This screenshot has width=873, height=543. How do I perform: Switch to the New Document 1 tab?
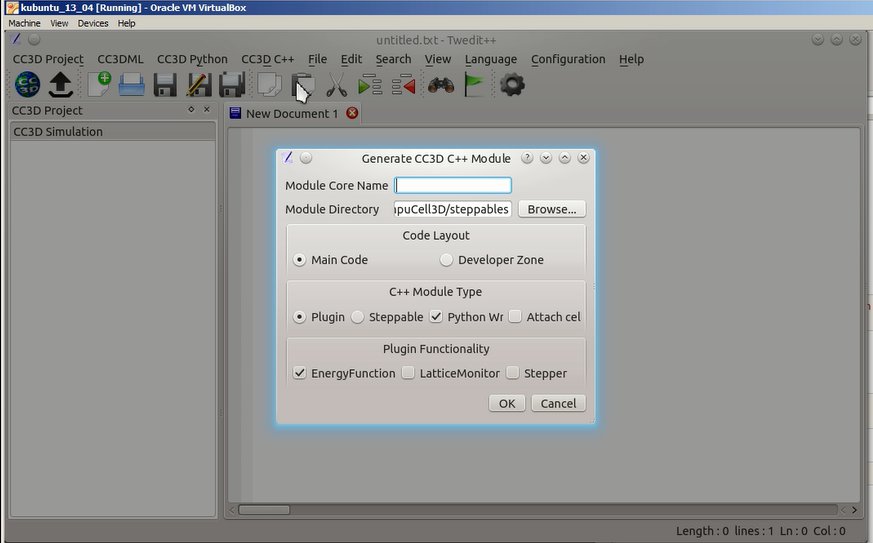click(x=291, y=114)
